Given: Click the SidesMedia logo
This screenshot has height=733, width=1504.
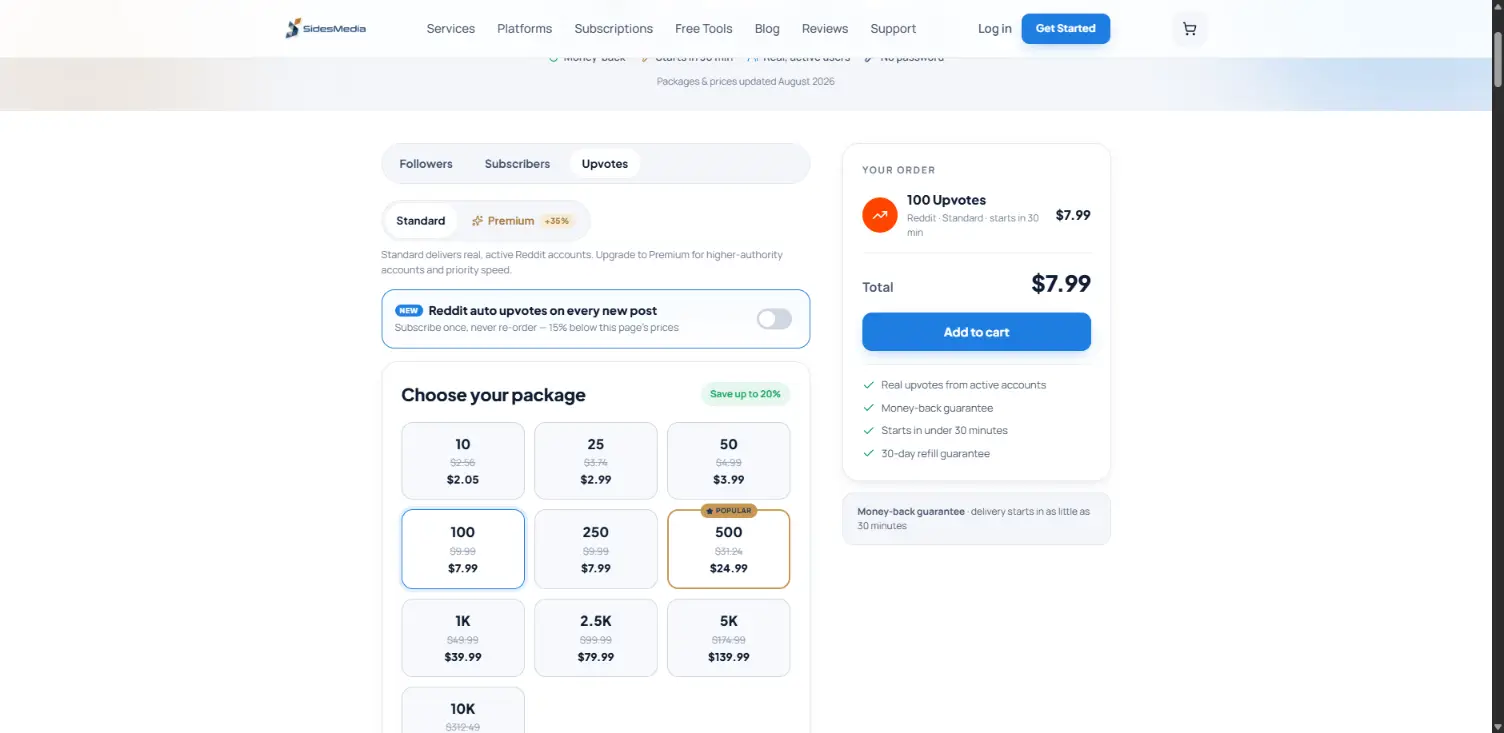Looking at the screenshot, I should pos(326,29).
